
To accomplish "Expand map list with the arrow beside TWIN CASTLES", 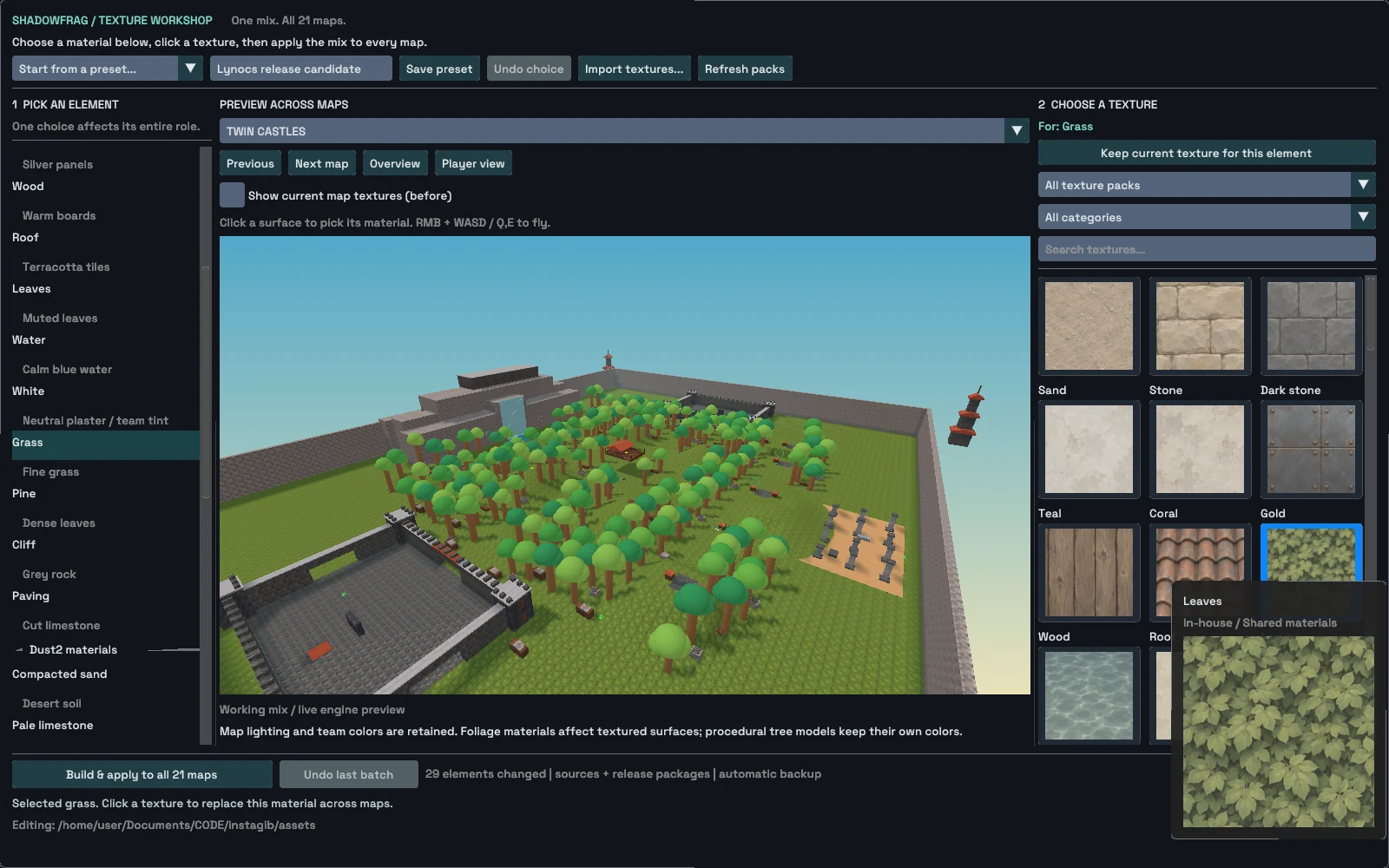I will [1017, 131].
